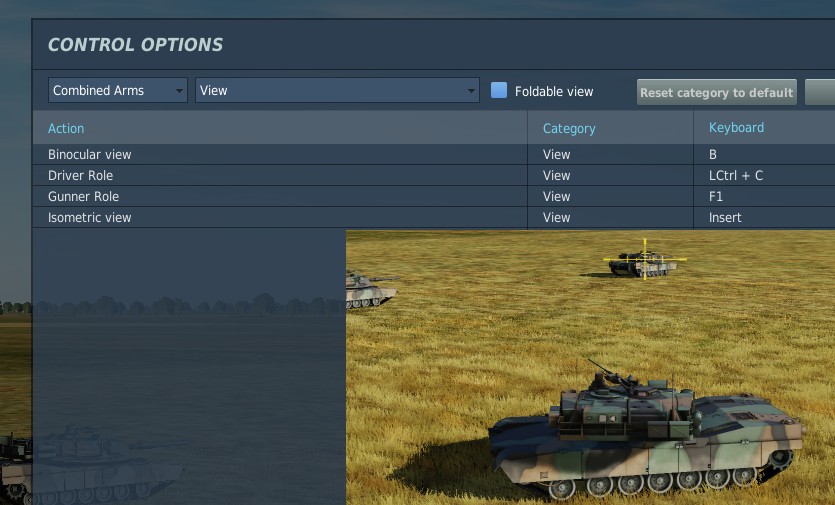Click the arrow on the Combined Arms dropdown

pyautogui.click(x=179, y=91)
